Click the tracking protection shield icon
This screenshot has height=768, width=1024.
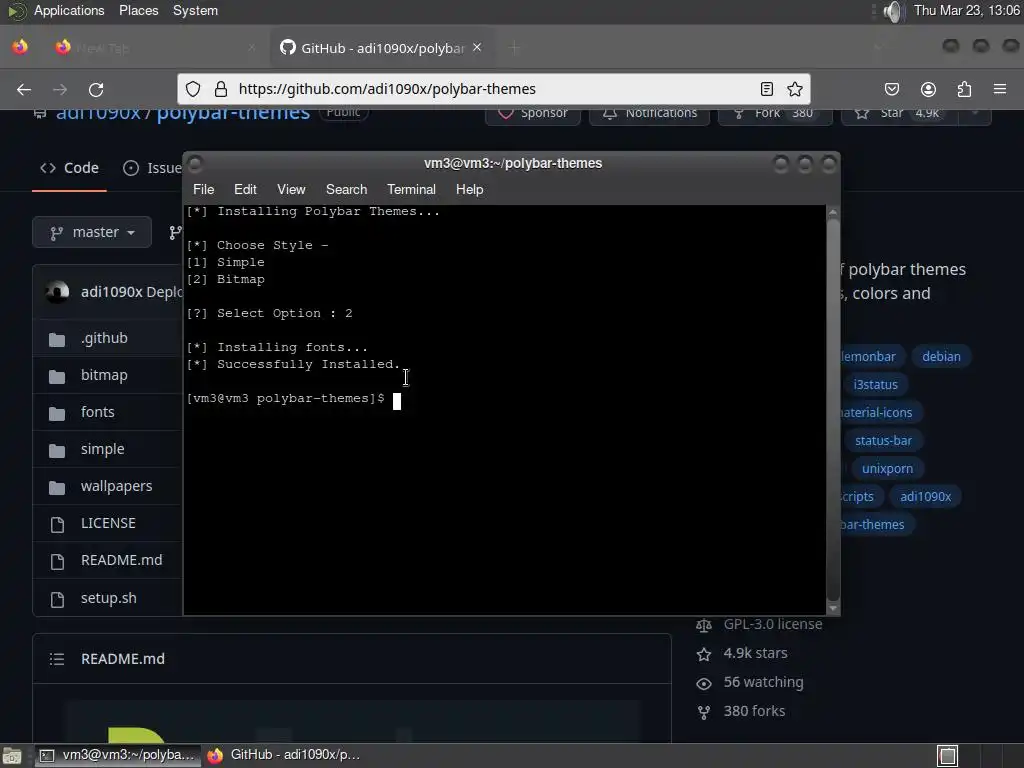[x=193, y=89]
